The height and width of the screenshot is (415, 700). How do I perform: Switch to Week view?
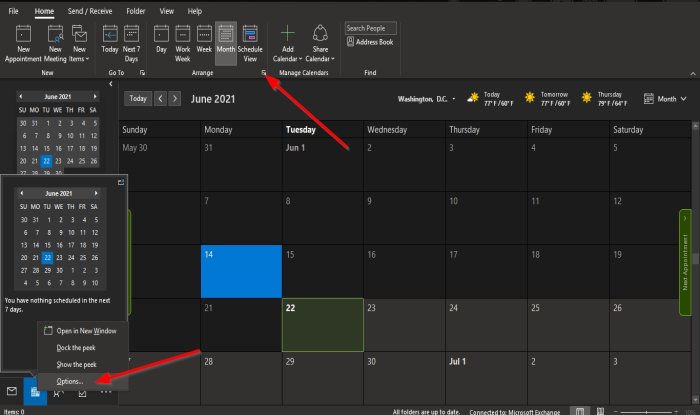coord(204,40)
